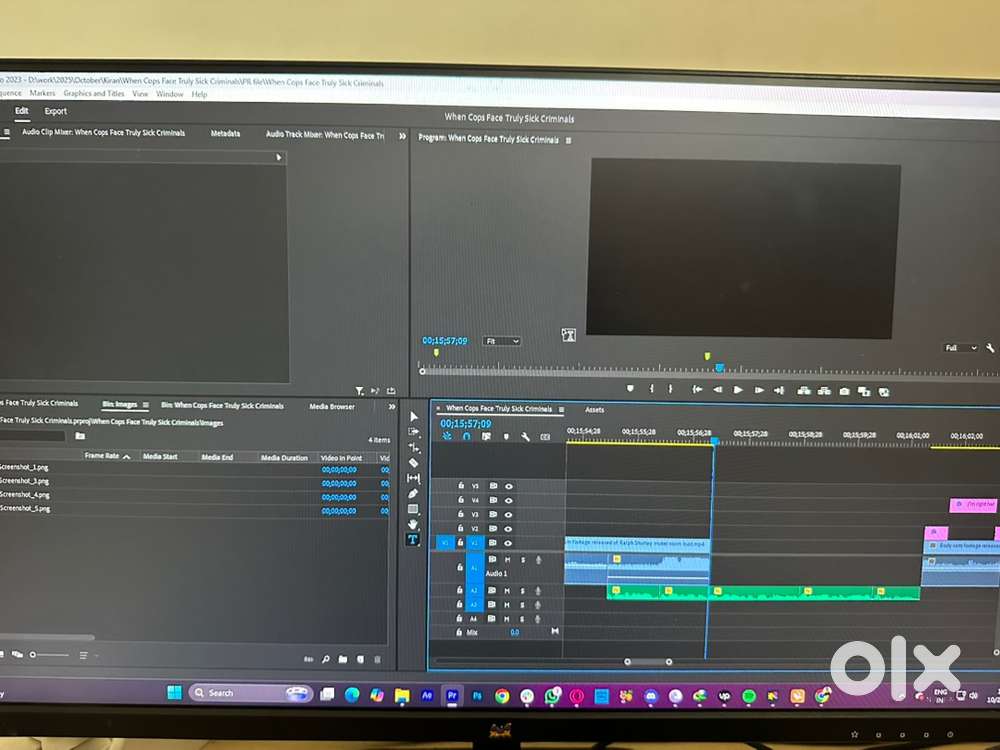The image size is (1000, 750).
Task: Select the Razor tool in the tools panel
Action: (414, 463)
